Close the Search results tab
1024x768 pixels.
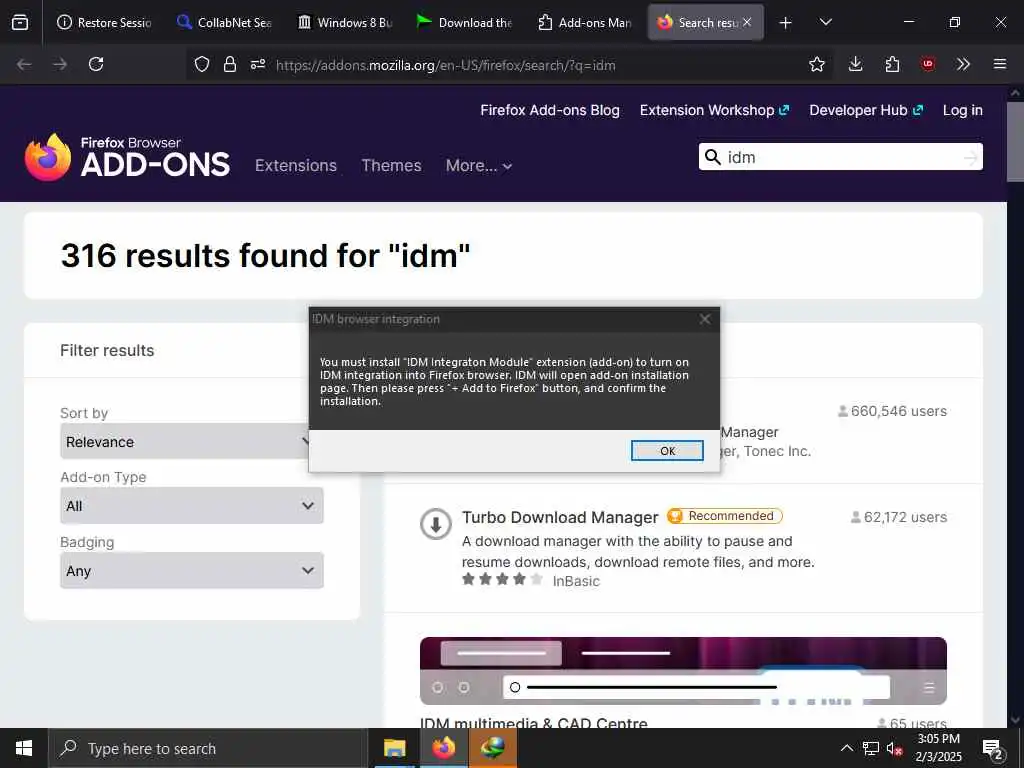tap(747, 22)
